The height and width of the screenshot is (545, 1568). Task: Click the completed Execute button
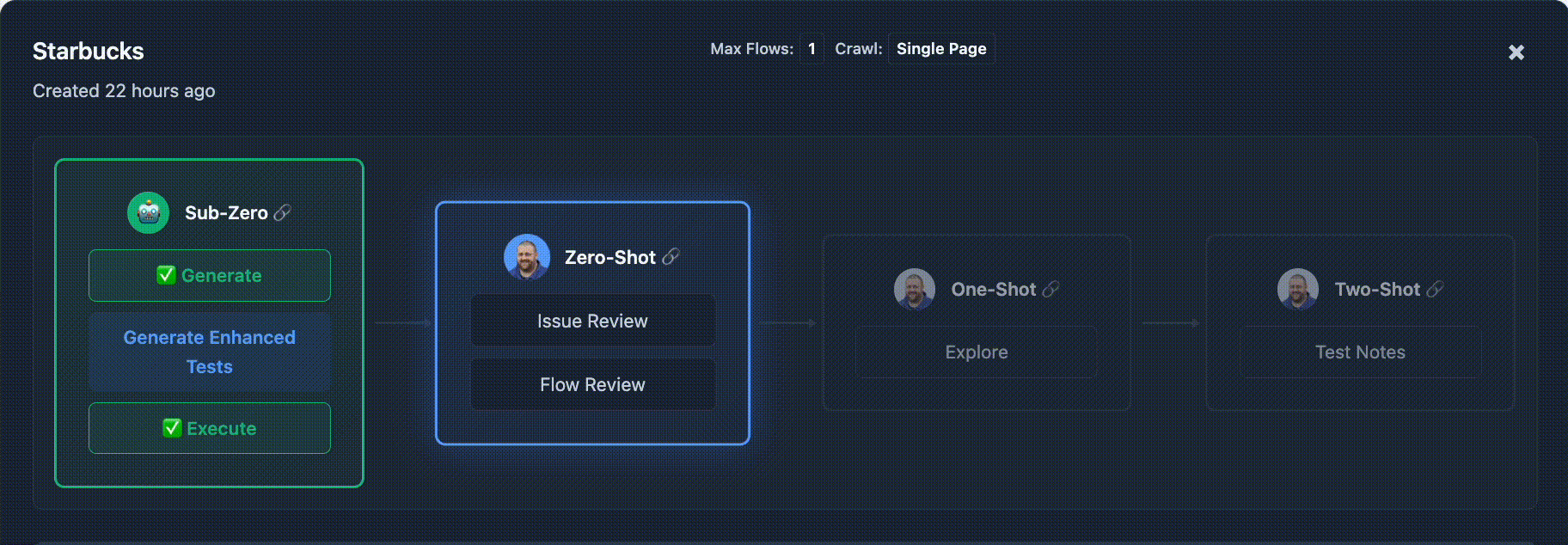pyautogui.click(x=210, y=428)
